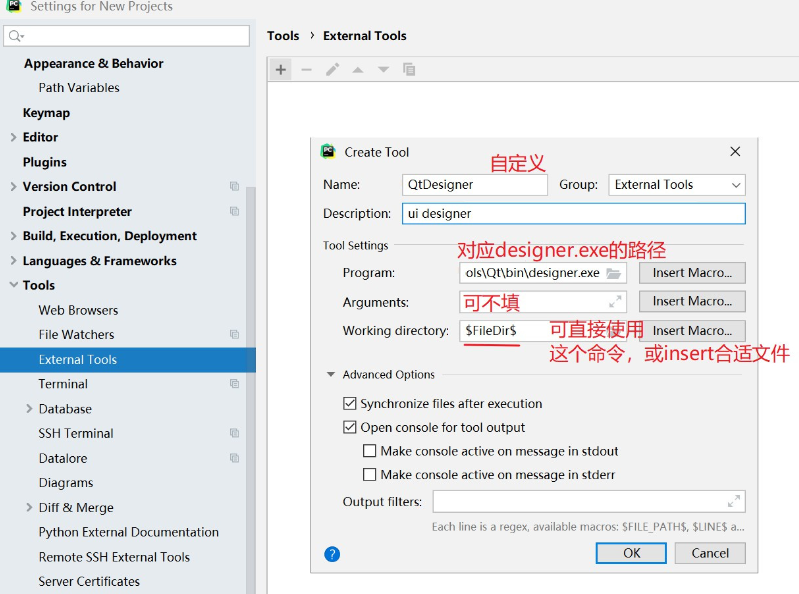Viewport: 799px width, 594px height.
Task: Toggle Open console for tool output
Action: click(x=350, y=427)
